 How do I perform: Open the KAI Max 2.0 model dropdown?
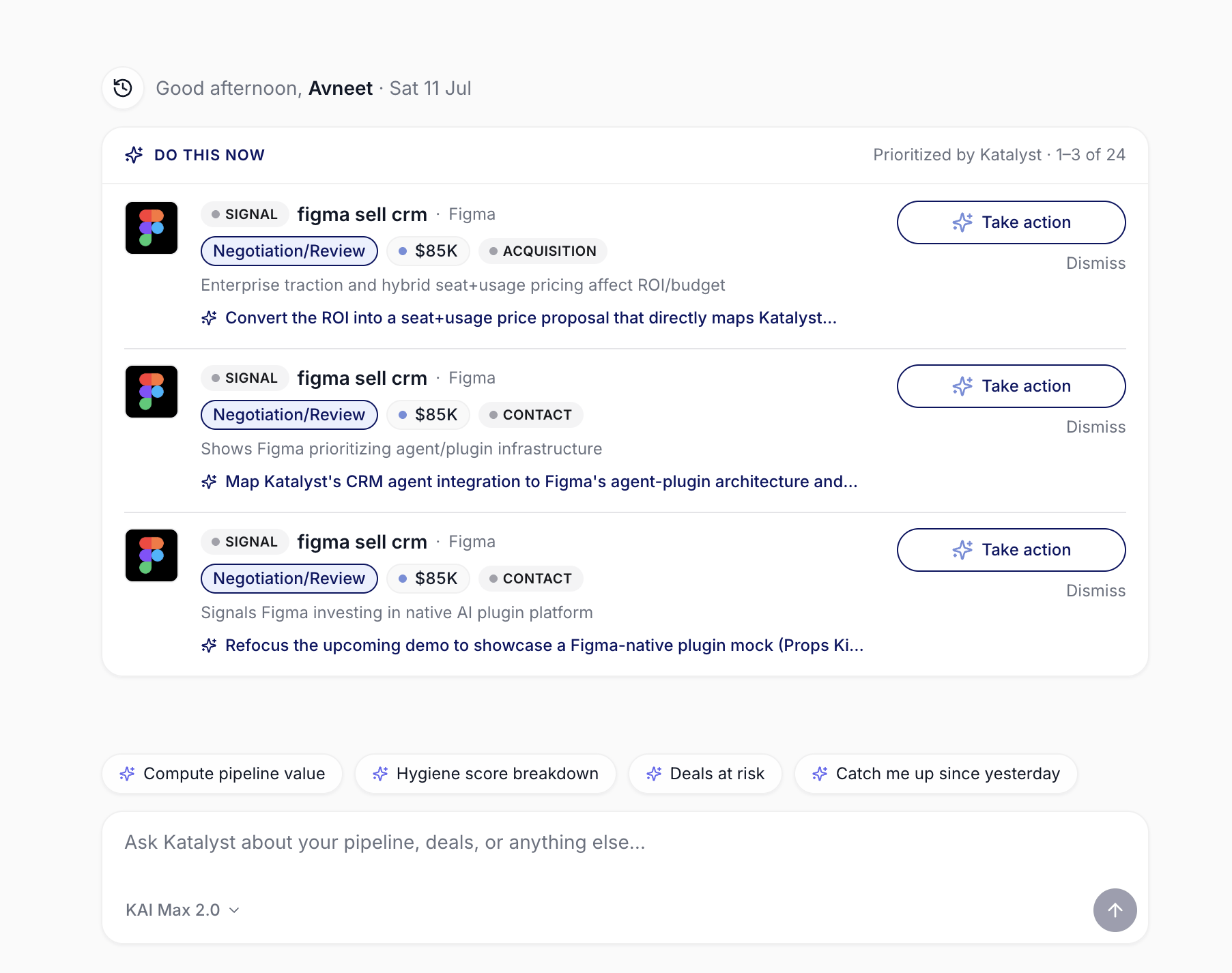pyautogui.click(x=183, y=910)
